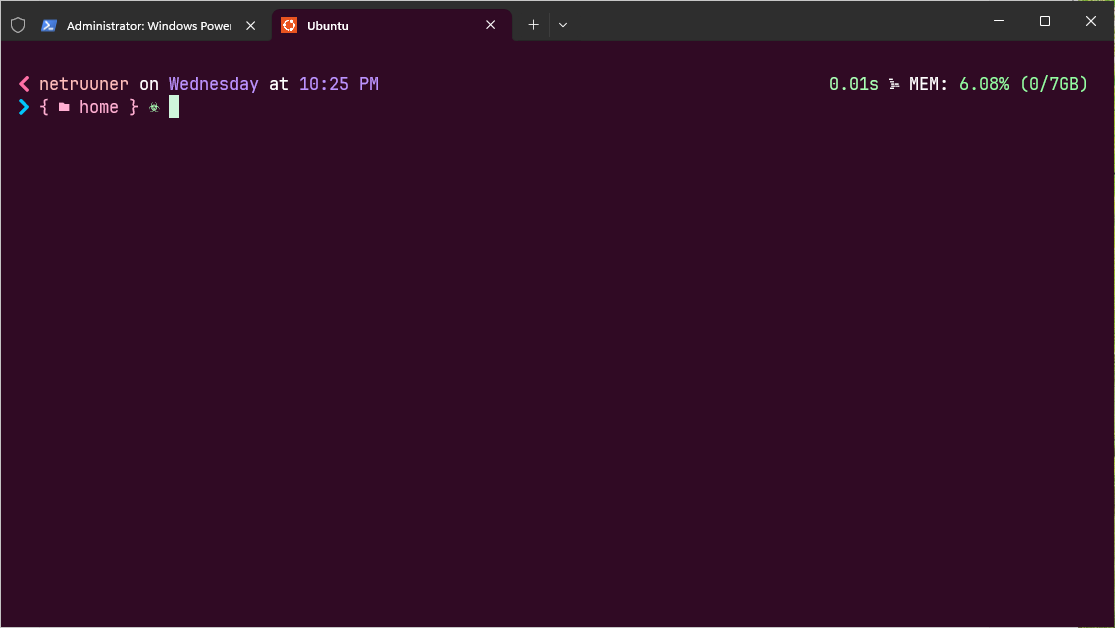Open the new tab dropdown menu

563,24
